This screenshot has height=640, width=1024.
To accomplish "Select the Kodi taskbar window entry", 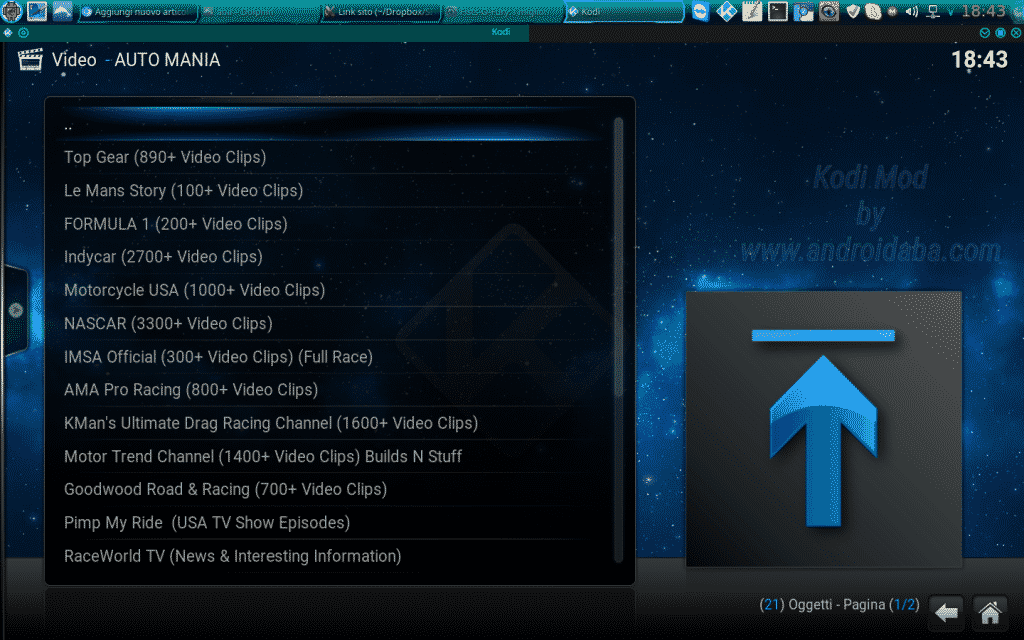I will tap(624, 12).
